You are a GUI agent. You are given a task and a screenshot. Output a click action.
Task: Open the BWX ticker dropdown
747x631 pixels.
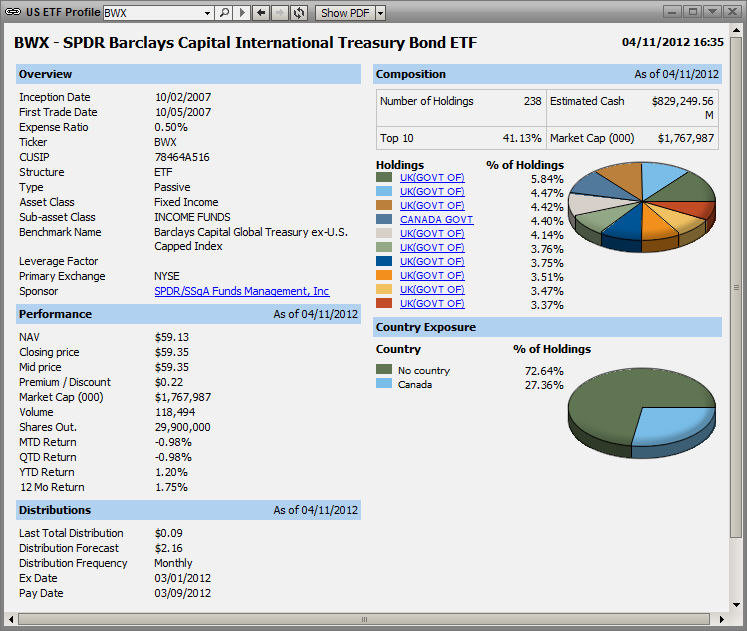[207, 13]
